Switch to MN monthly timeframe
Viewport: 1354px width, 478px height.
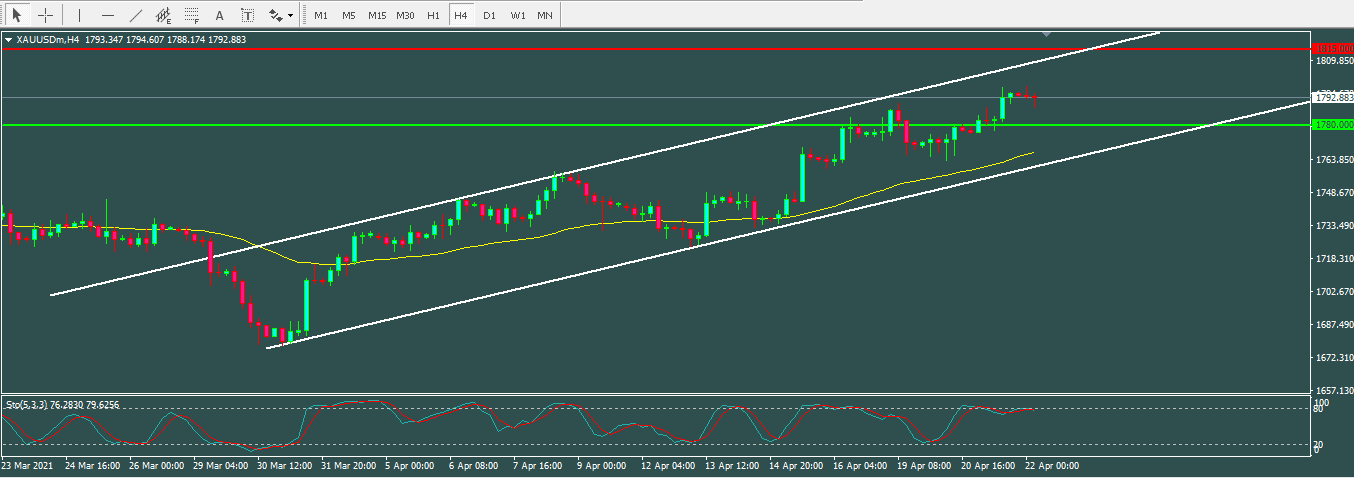(544, 15)
